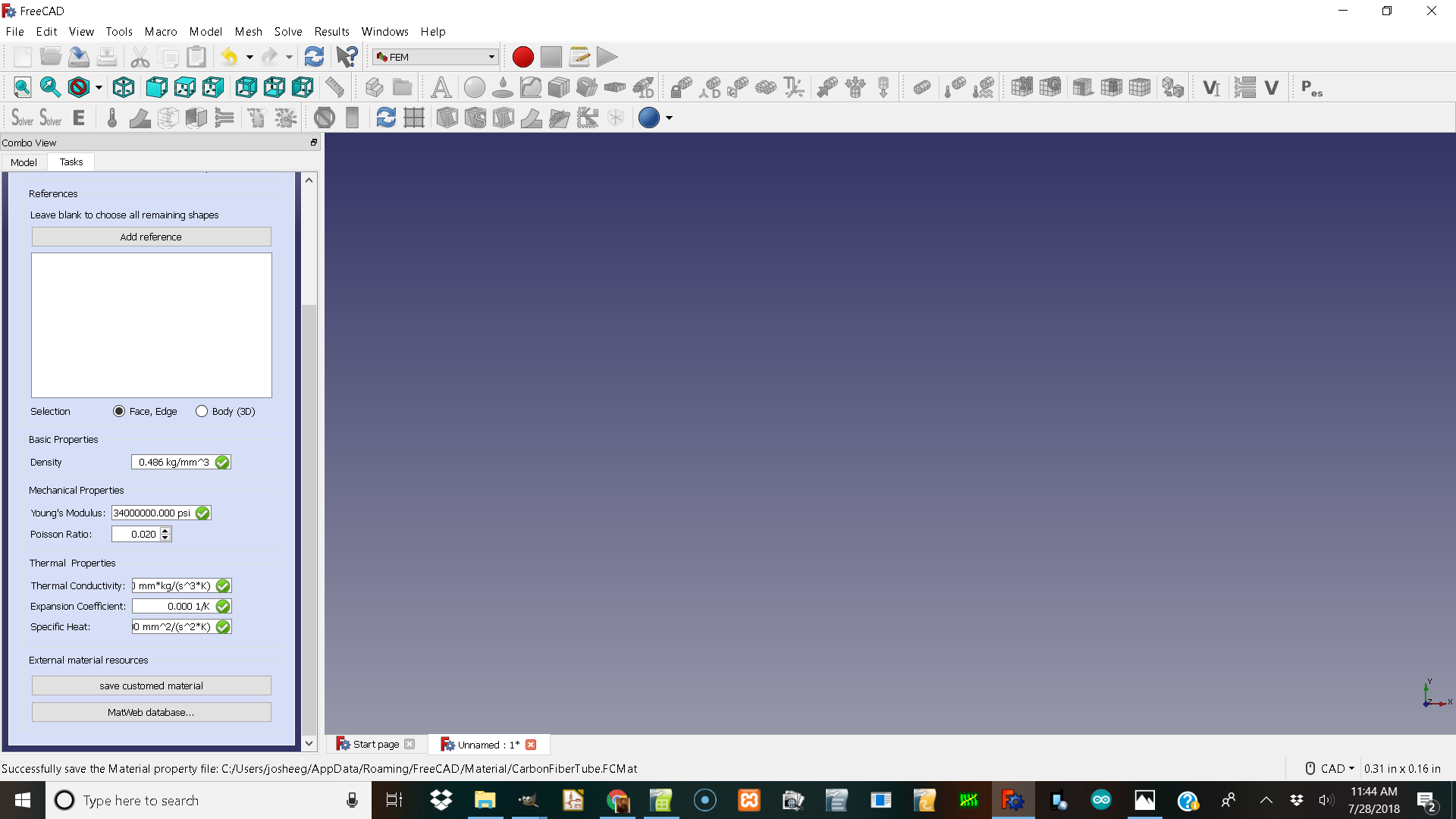Click the blue sphere appearance icon
The height and width of the screenshot is (819, 1456).
coord(648,118)
